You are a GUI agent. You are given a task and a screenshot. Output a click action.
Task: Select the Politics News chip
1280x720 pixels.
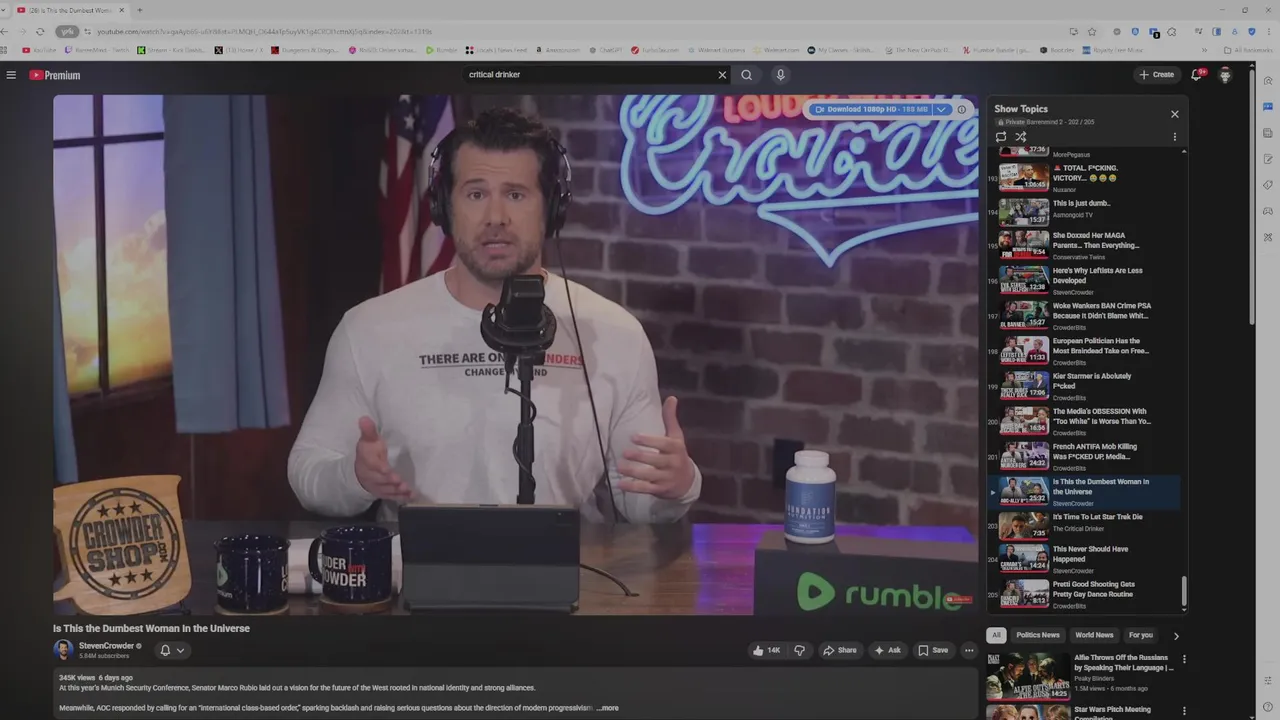click(x=1038, y=635)
